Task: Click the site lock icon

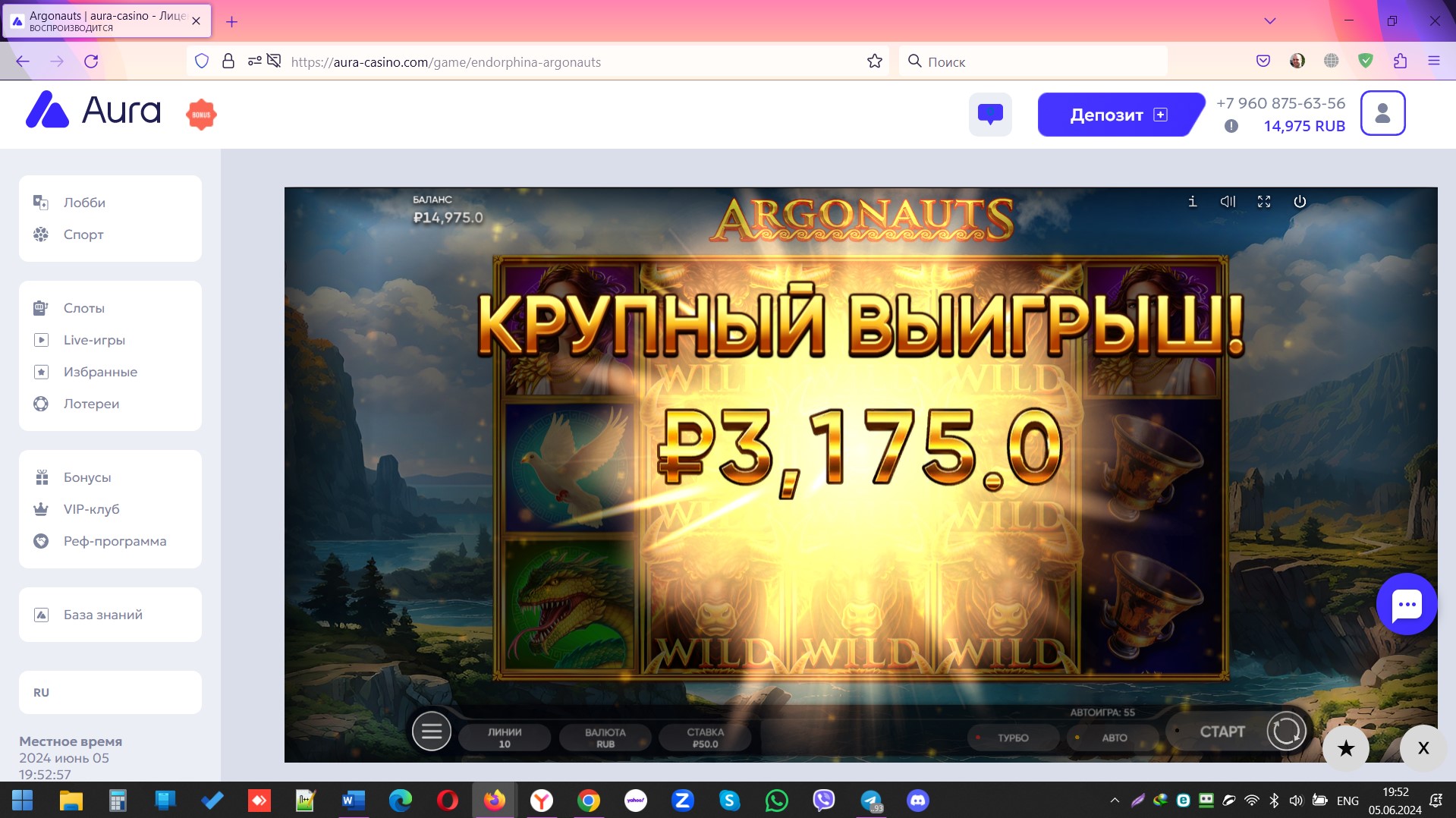Action: point(228,61)
